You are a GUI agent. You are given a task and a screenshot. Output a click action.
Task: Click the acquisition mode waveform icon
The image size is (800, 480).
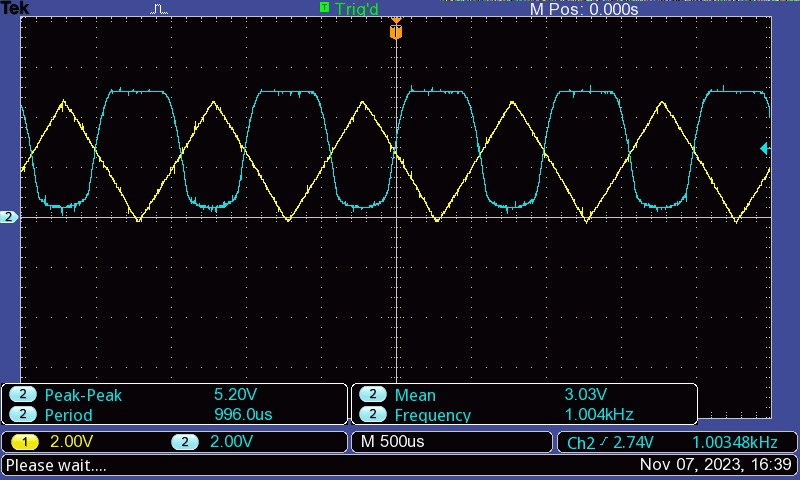point(160,9)
